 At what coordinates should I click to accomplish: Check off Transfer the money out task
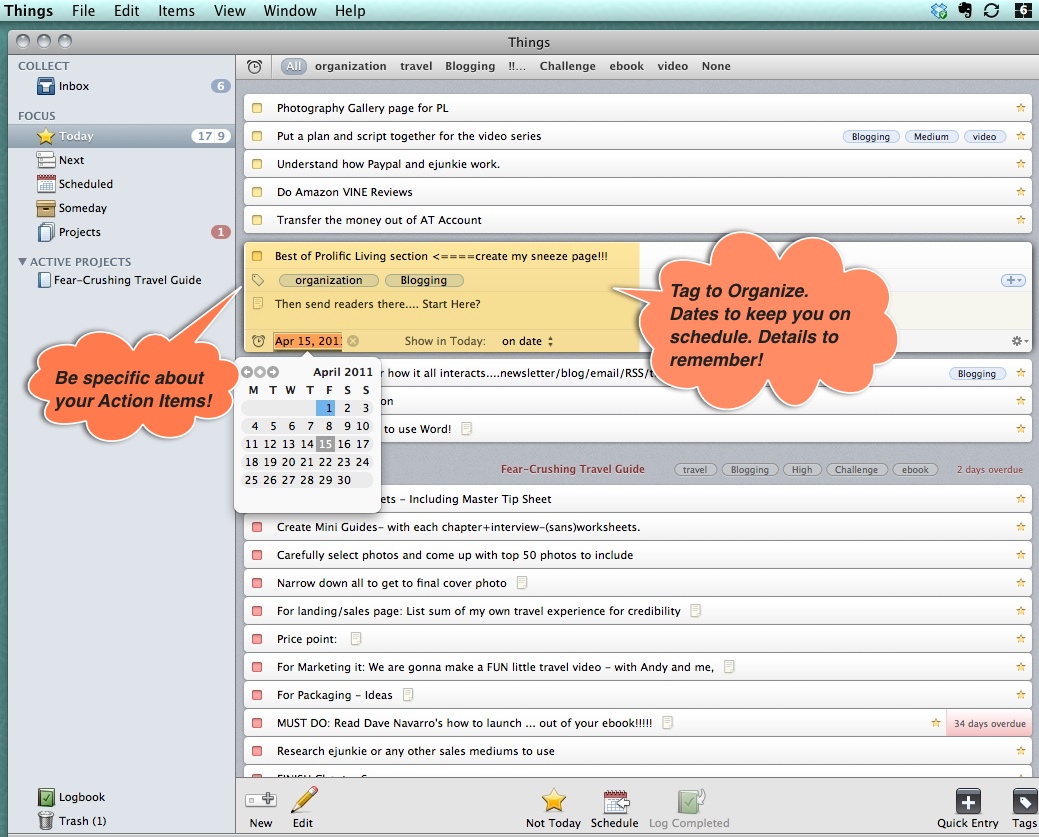pos(257,220)
